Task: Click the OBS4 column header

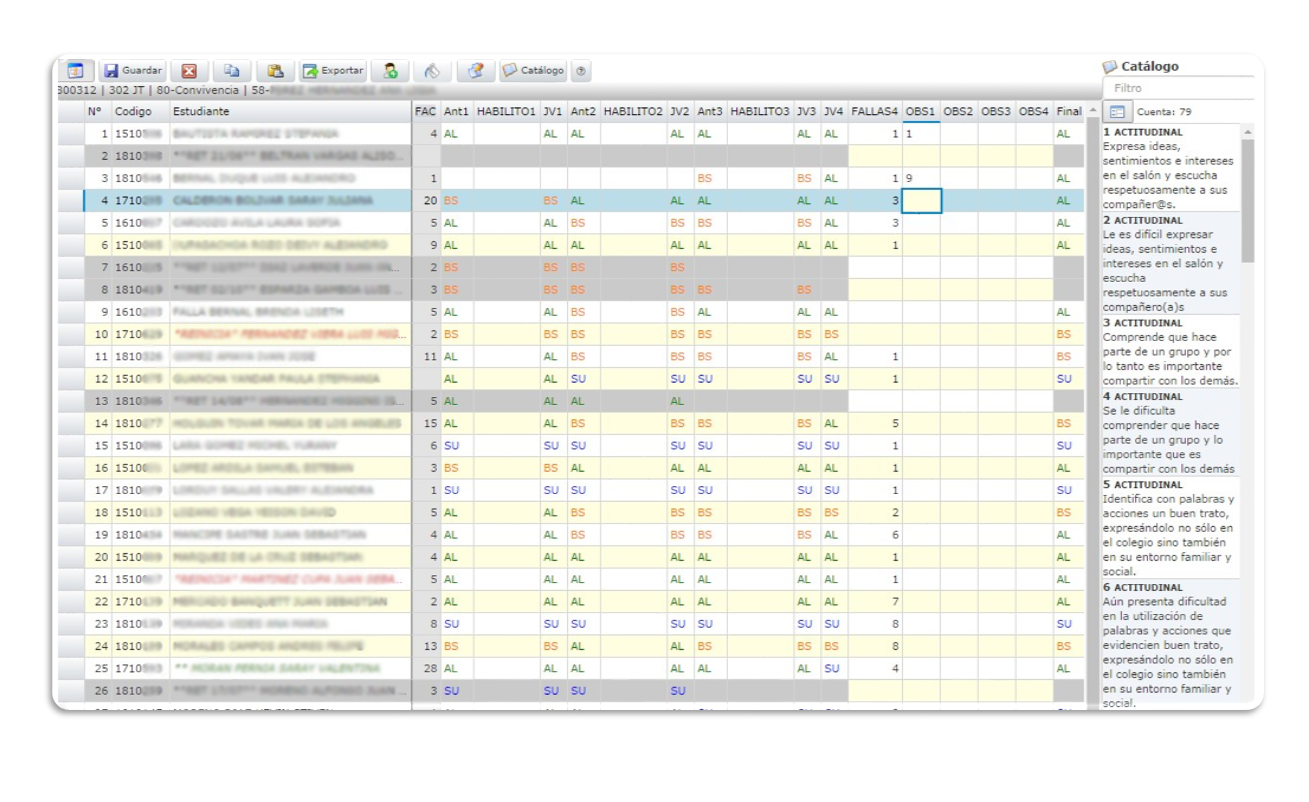Action: pos(1035,111)
